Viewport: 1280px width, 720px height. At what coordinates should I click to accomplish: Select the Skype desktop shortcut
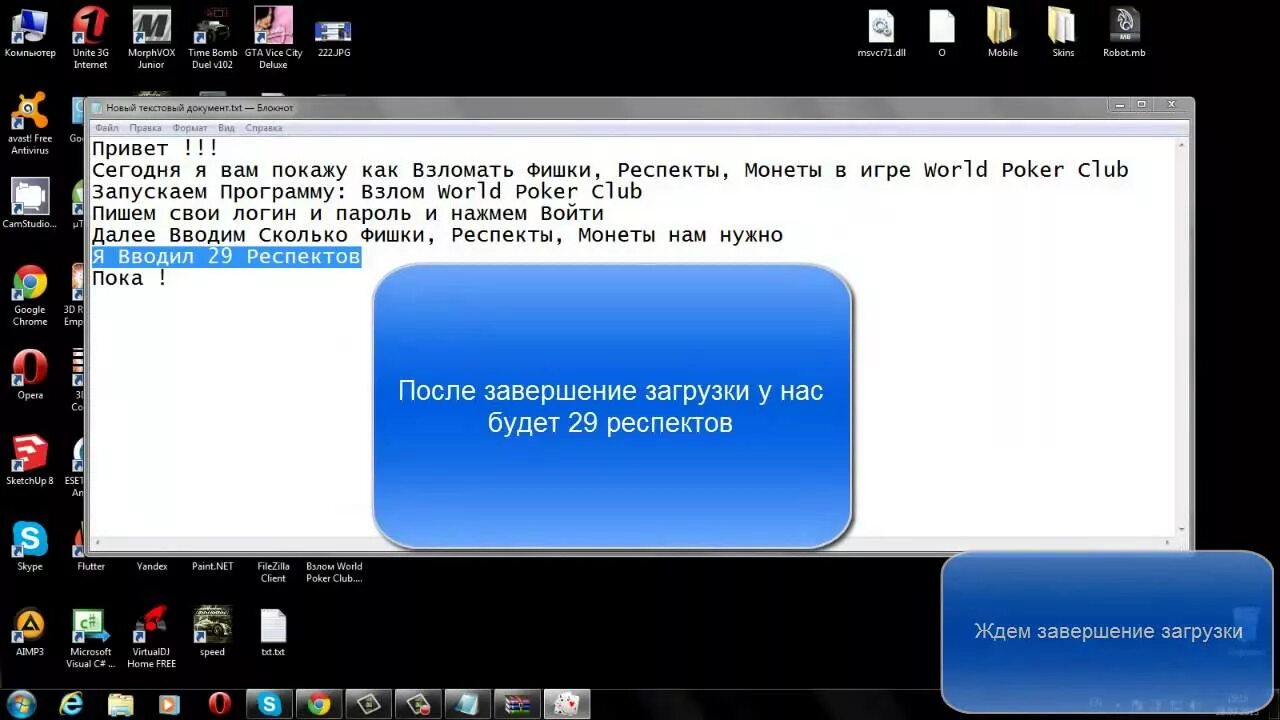(x=30, y=546)
